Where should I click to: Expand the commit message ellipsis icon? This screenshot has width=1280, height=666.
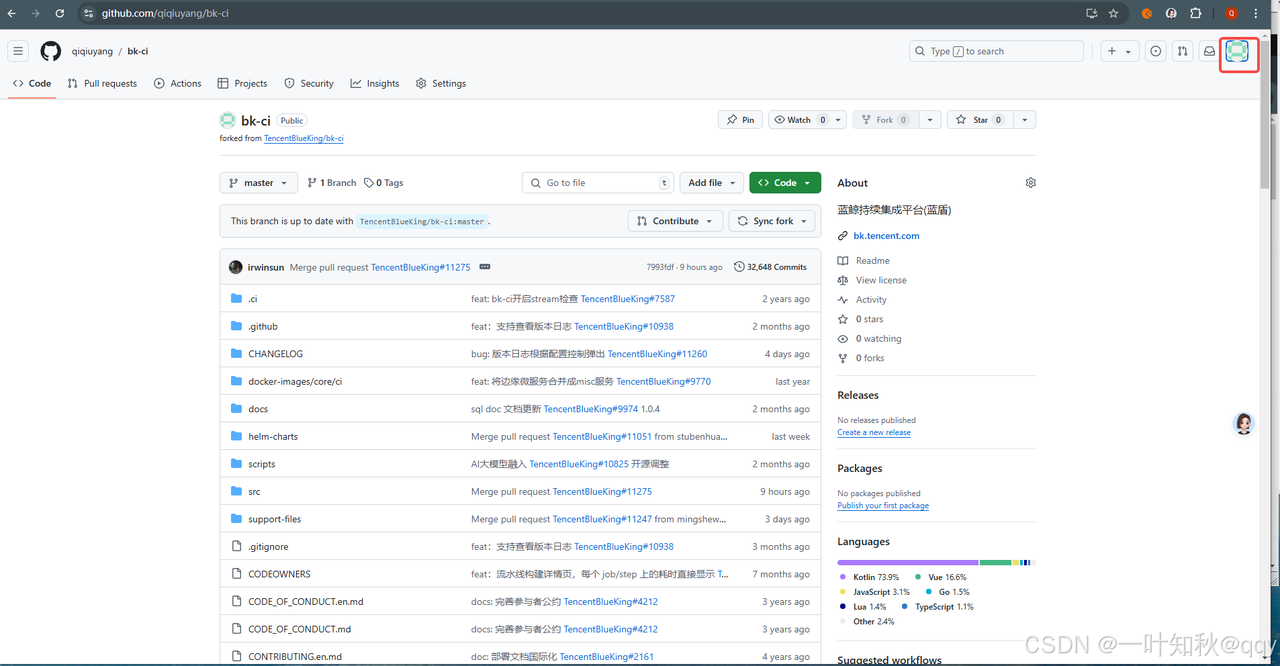pyautogui.click(x=485, y=267)
